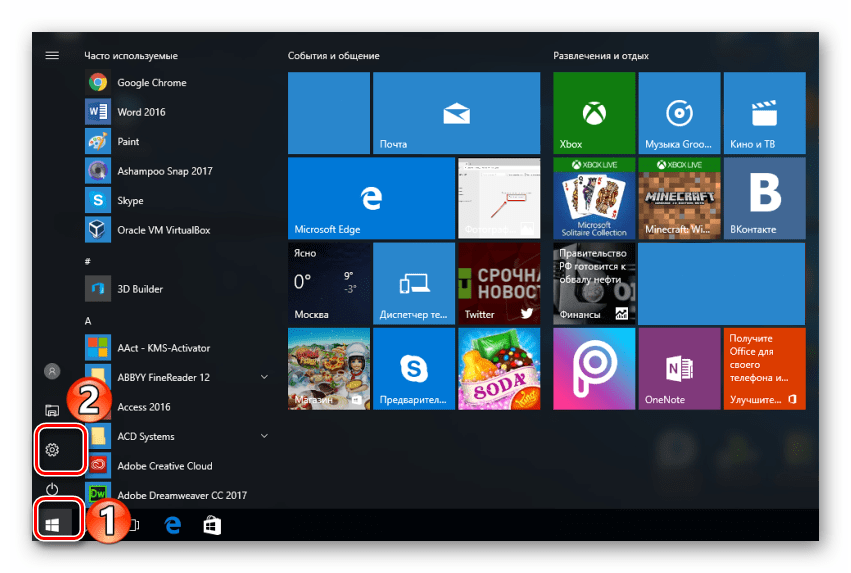Toggle the hamburger menu at top left

point(52,56)
